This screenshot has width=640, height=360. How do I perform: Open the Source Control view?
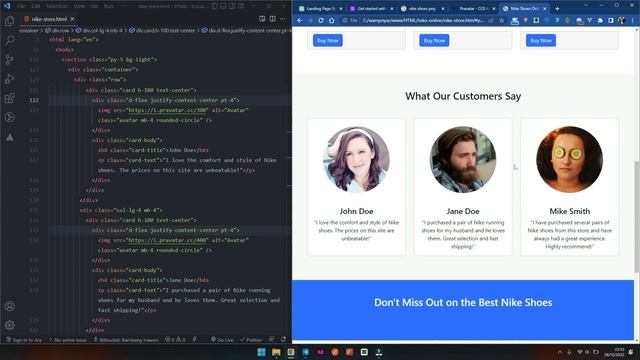tap(9, 60)
